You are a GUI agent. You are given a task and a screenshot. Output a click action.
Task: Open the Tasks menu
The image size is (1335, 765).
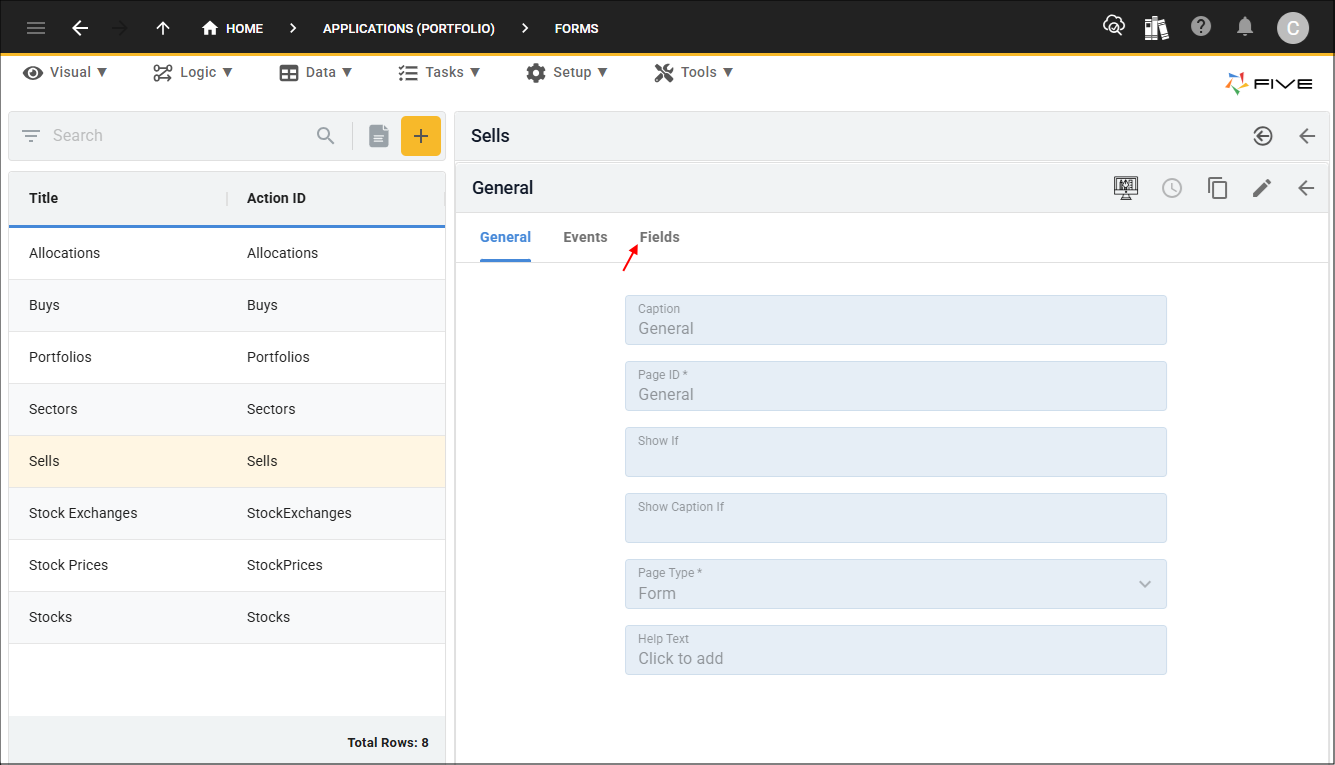click(439, 72)
